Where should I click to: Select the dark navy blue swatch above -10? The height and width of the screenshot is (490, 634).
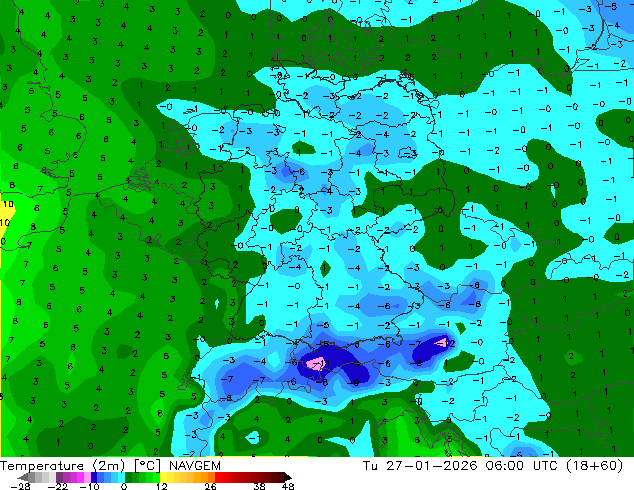coord(94,477)
